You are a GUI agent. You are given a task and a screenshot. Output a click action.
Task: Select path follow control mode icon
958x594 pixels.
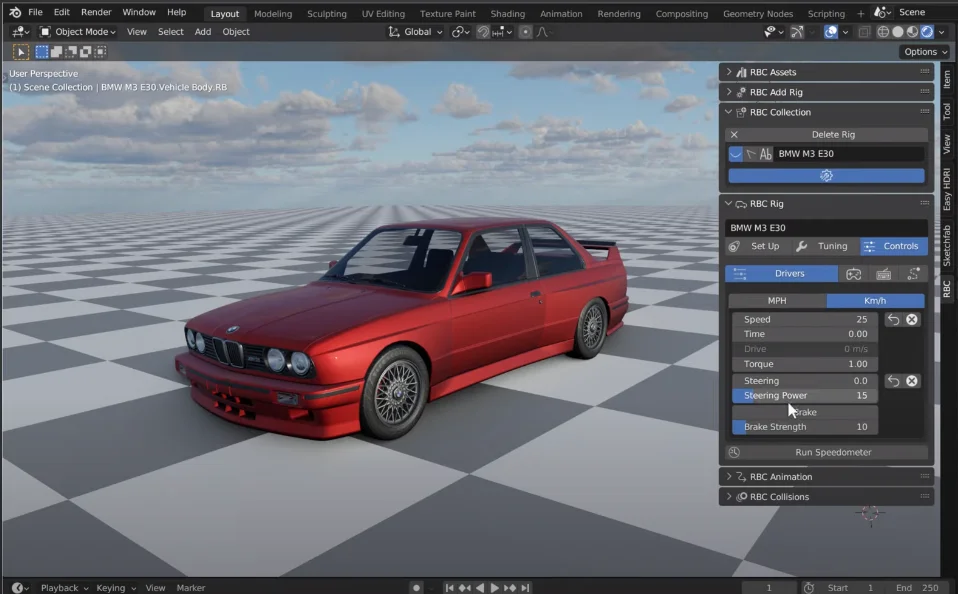pos(913,274)
